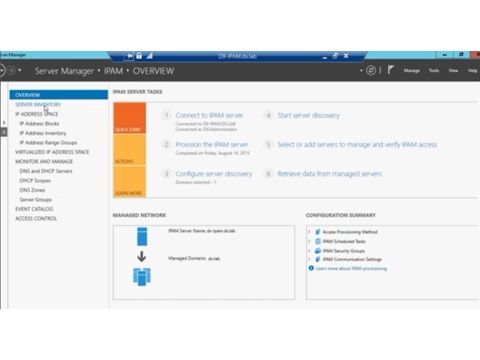Open DNS and DHCP Servers
Image resolution: width=480 pixels, height=360 pixels.
(46, 171)
